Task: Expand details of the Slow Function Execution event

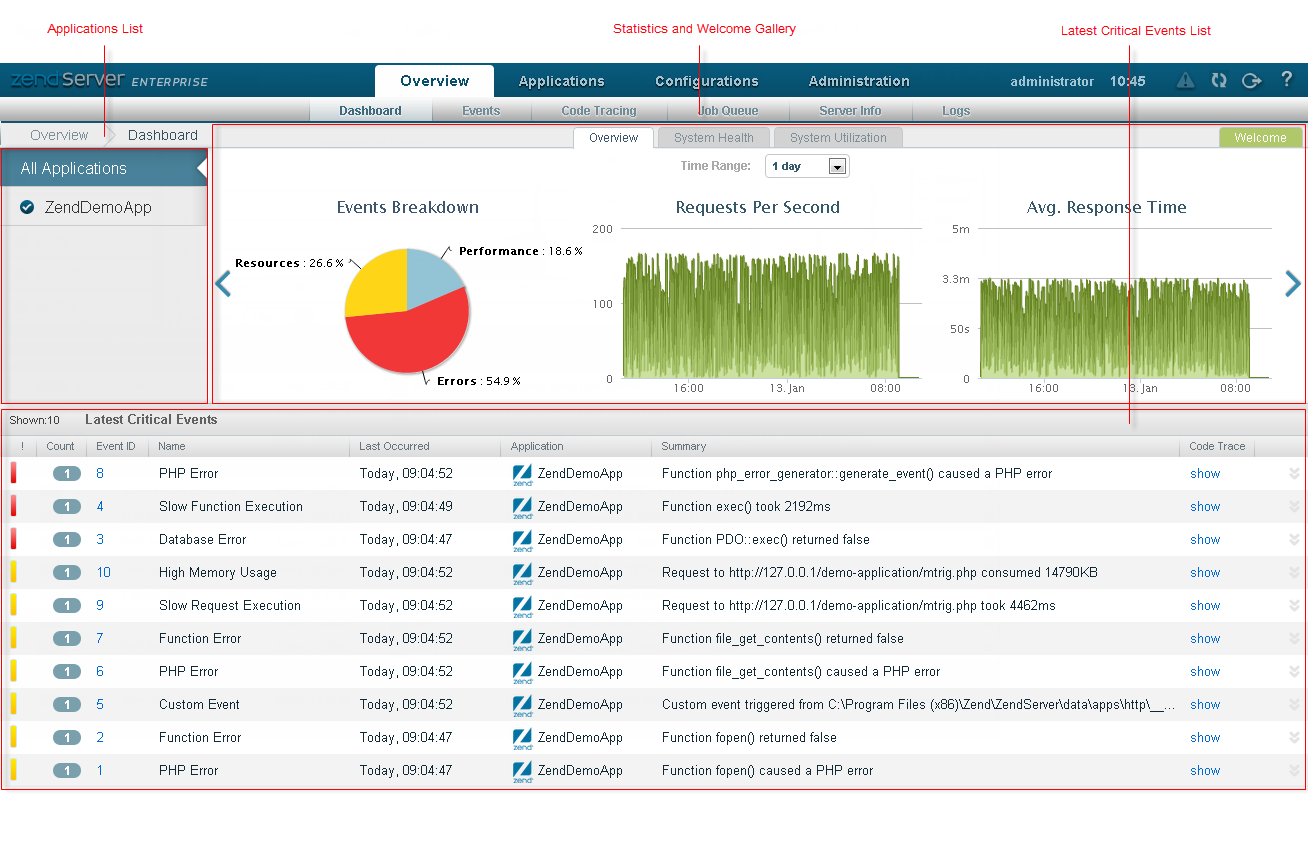Action: click(x=1294, y=507)
